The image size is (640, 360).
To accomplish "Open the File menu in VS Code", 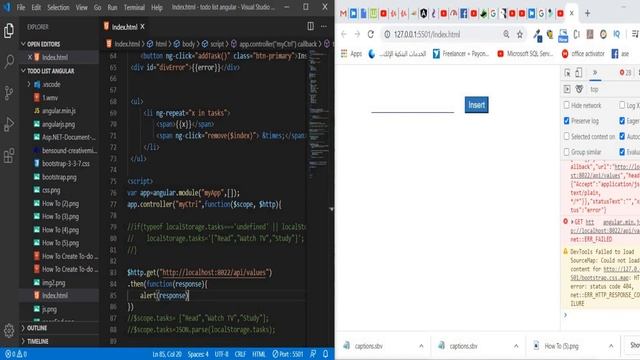I will click(x=21, y=7).
